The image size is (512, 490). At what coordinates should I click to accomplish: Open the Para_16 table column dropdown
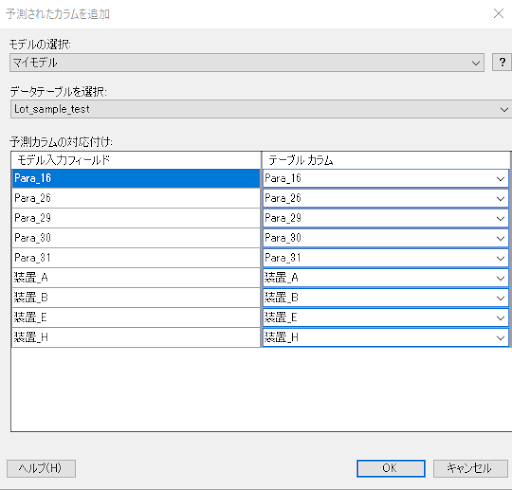click(386, 178)
